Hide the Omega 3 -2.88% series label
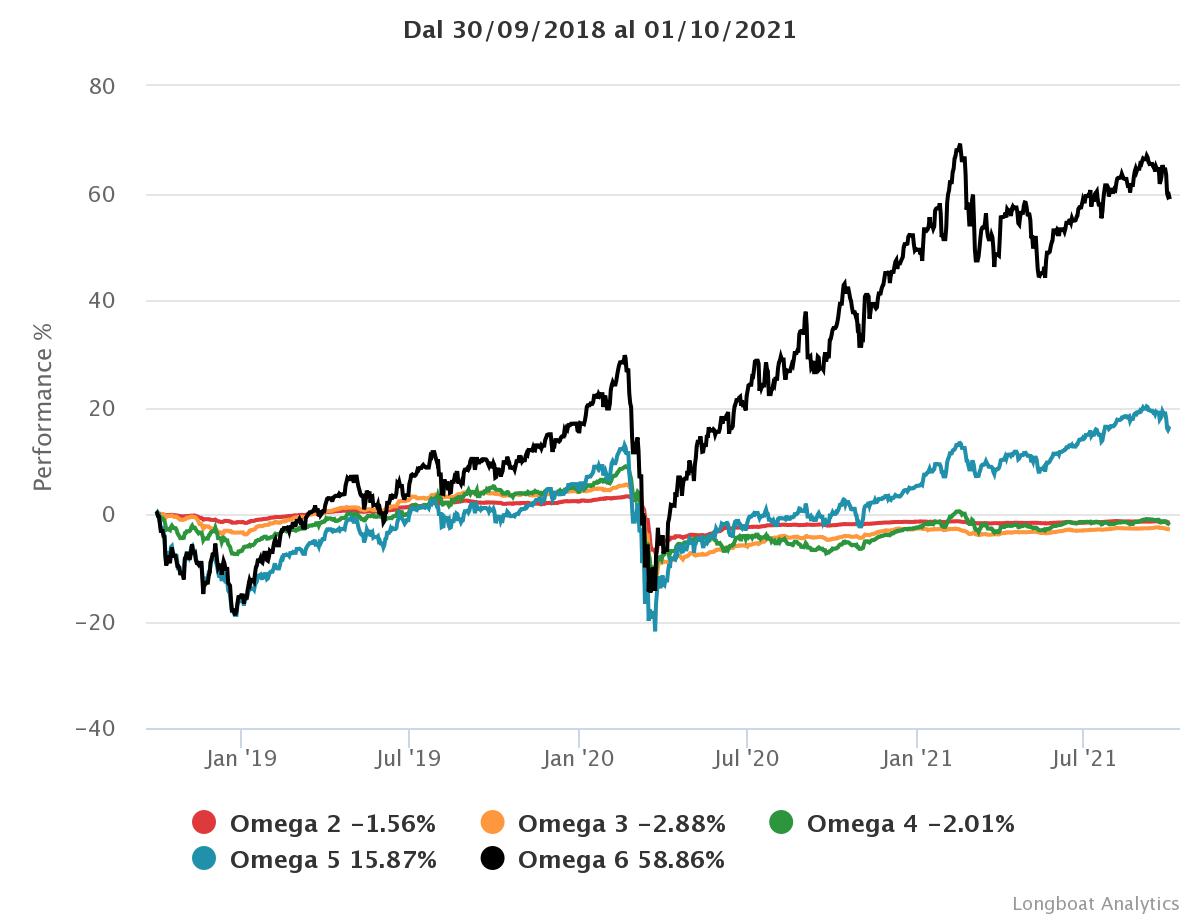The image size is (1200, 920). pyautogui.click(x=621, y=824)
